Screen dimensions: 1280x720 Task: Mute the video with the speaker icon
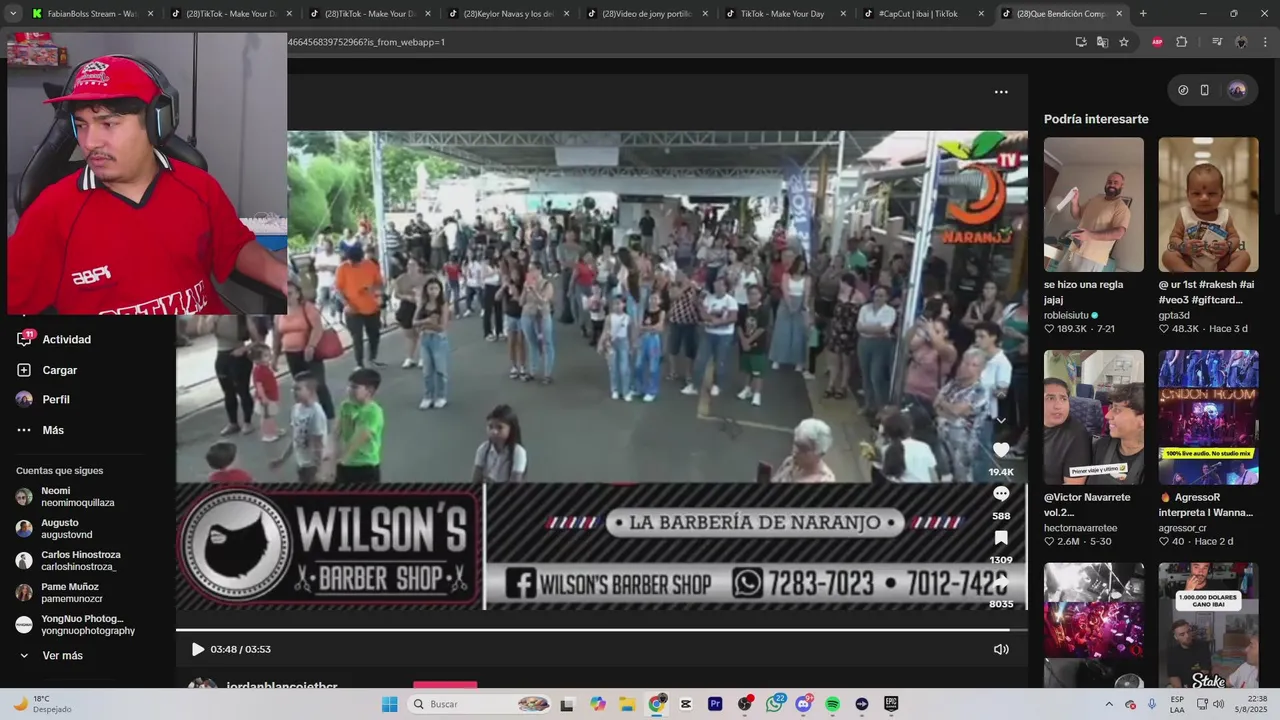coord(1001,649)
